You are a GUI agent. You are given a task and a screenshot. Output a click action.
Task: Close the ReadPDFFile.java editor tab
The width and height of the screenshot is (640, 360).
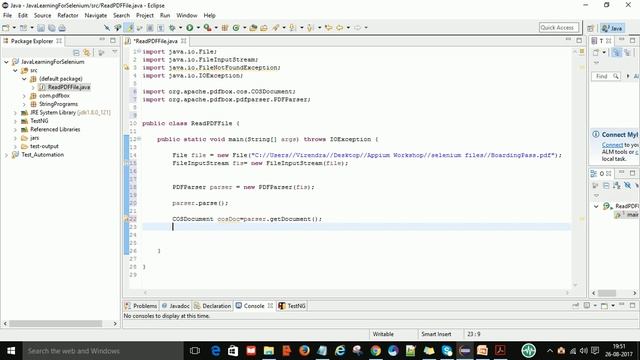pyautogui.click(x=184, y=41)
